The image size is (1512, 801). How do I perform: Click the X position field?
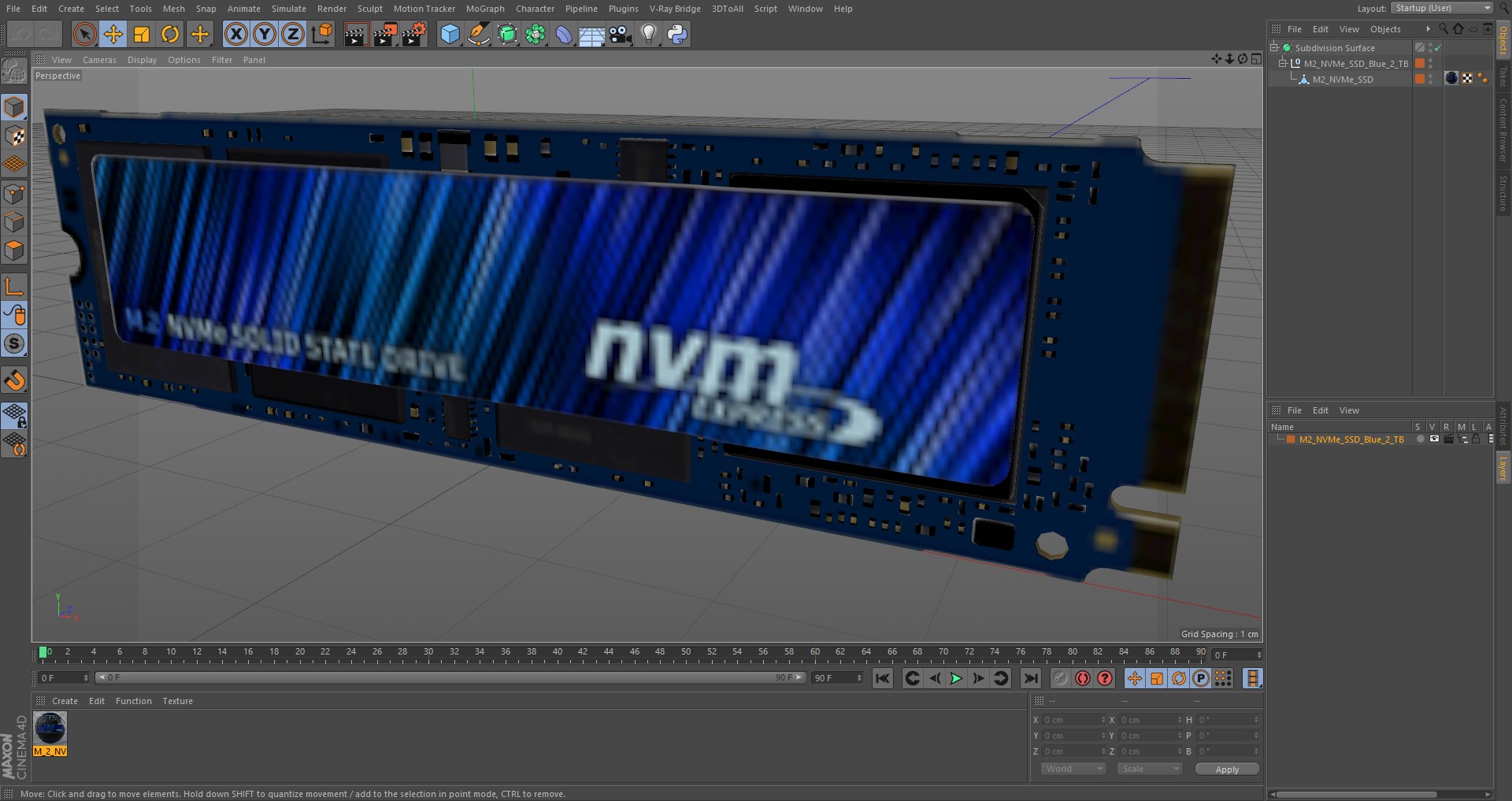point(1073,720)
